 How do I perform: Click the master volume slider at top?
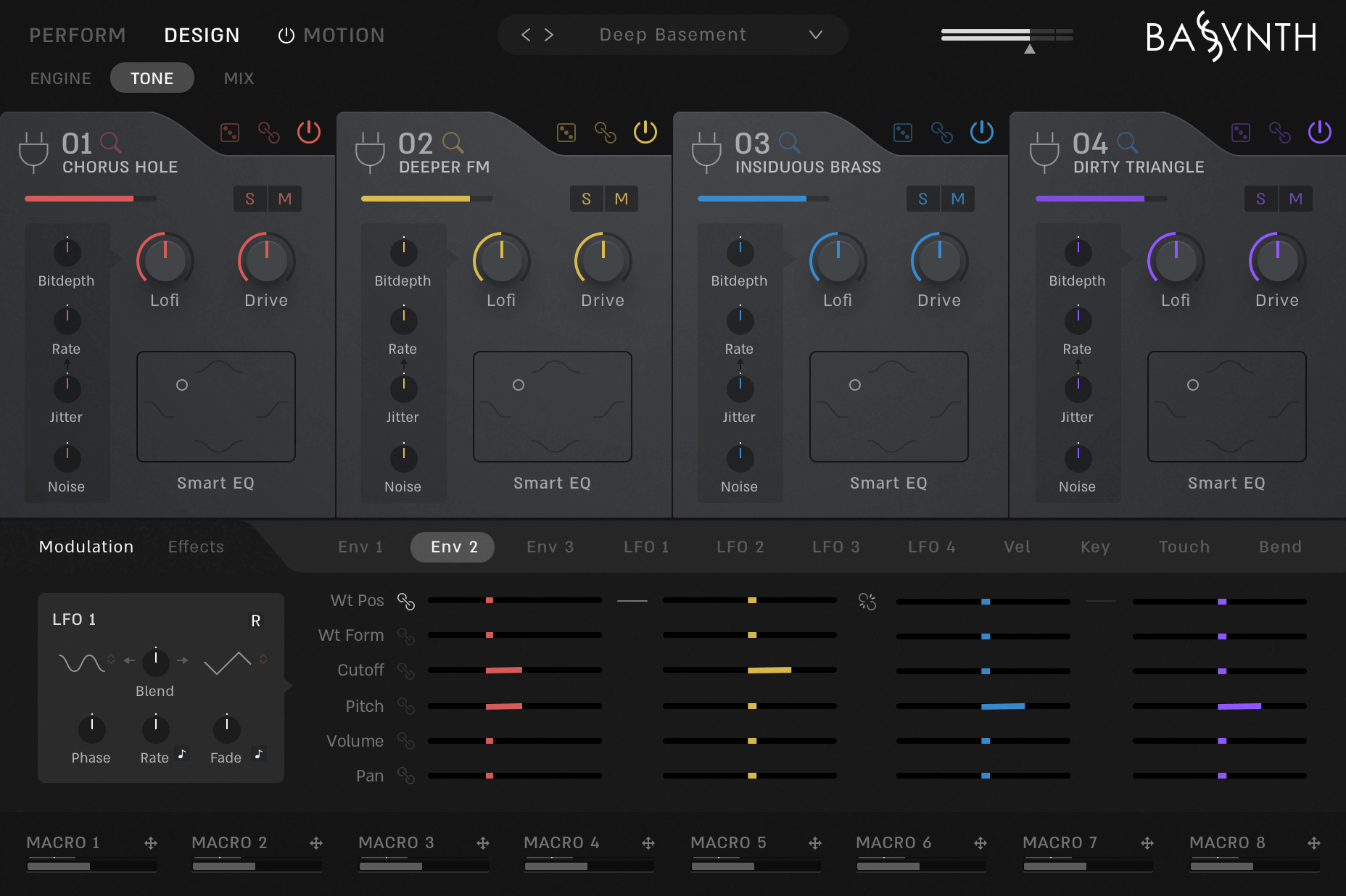pyautogui.click(x=1007, y=35)
